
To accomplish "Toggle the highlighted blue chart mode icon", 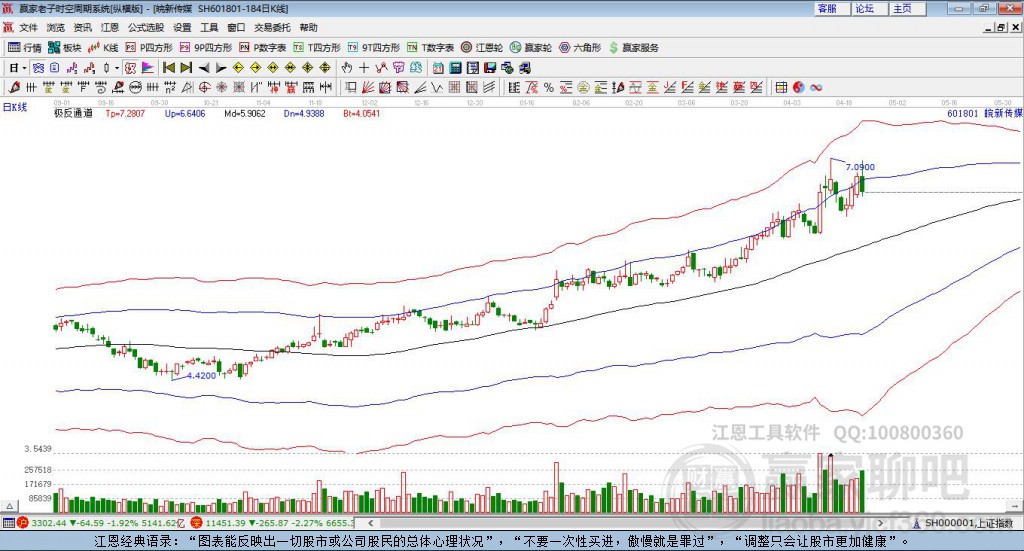I will pos(38,68).
